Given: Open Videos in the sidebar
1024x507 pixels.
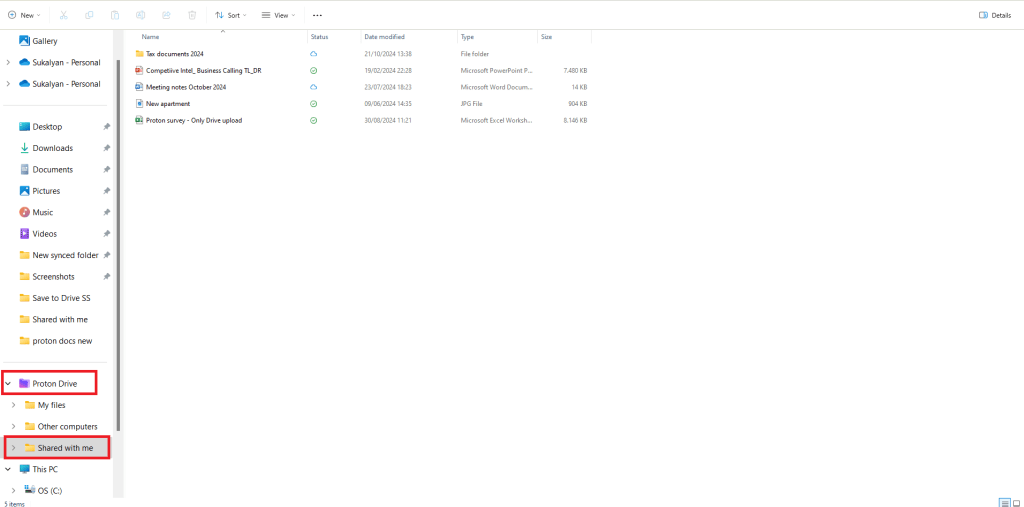Looking at the screenshot, I should tap(44, 234).
